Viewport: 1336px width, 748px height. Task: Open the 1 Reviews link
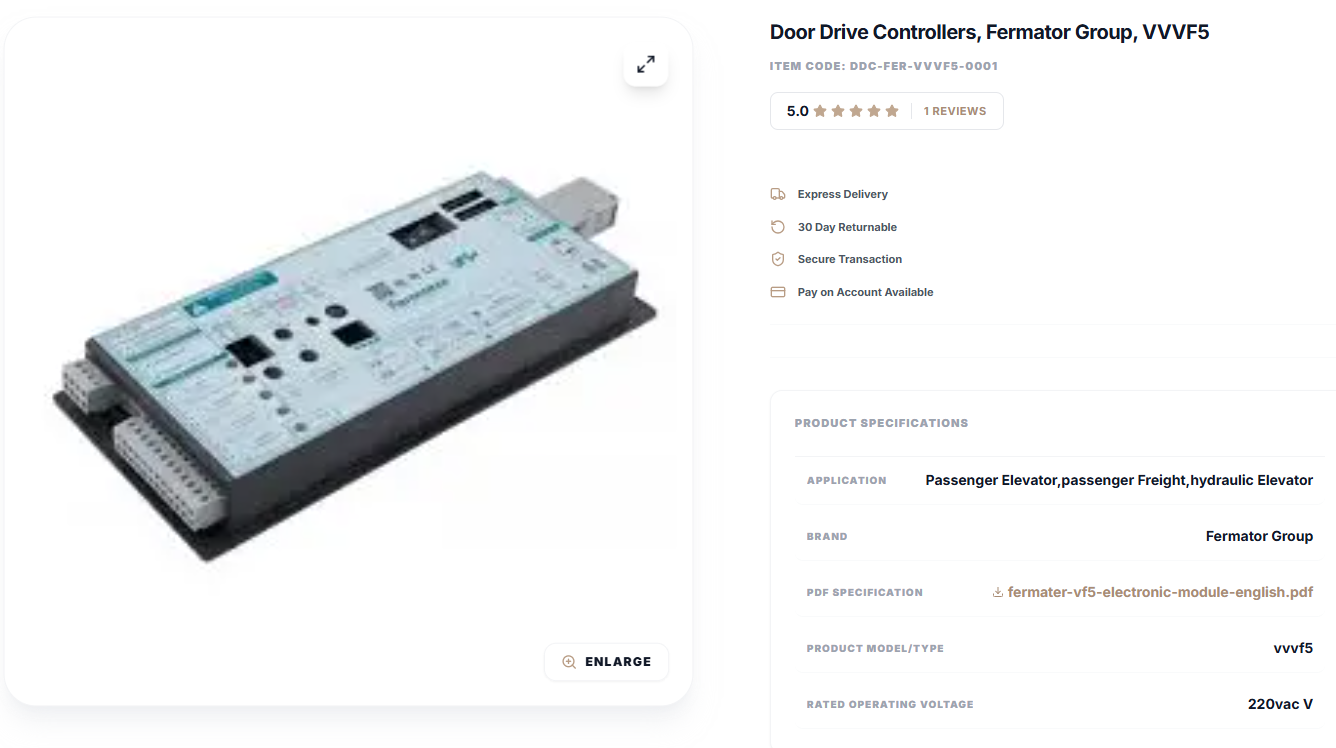[x=955, y=111]
